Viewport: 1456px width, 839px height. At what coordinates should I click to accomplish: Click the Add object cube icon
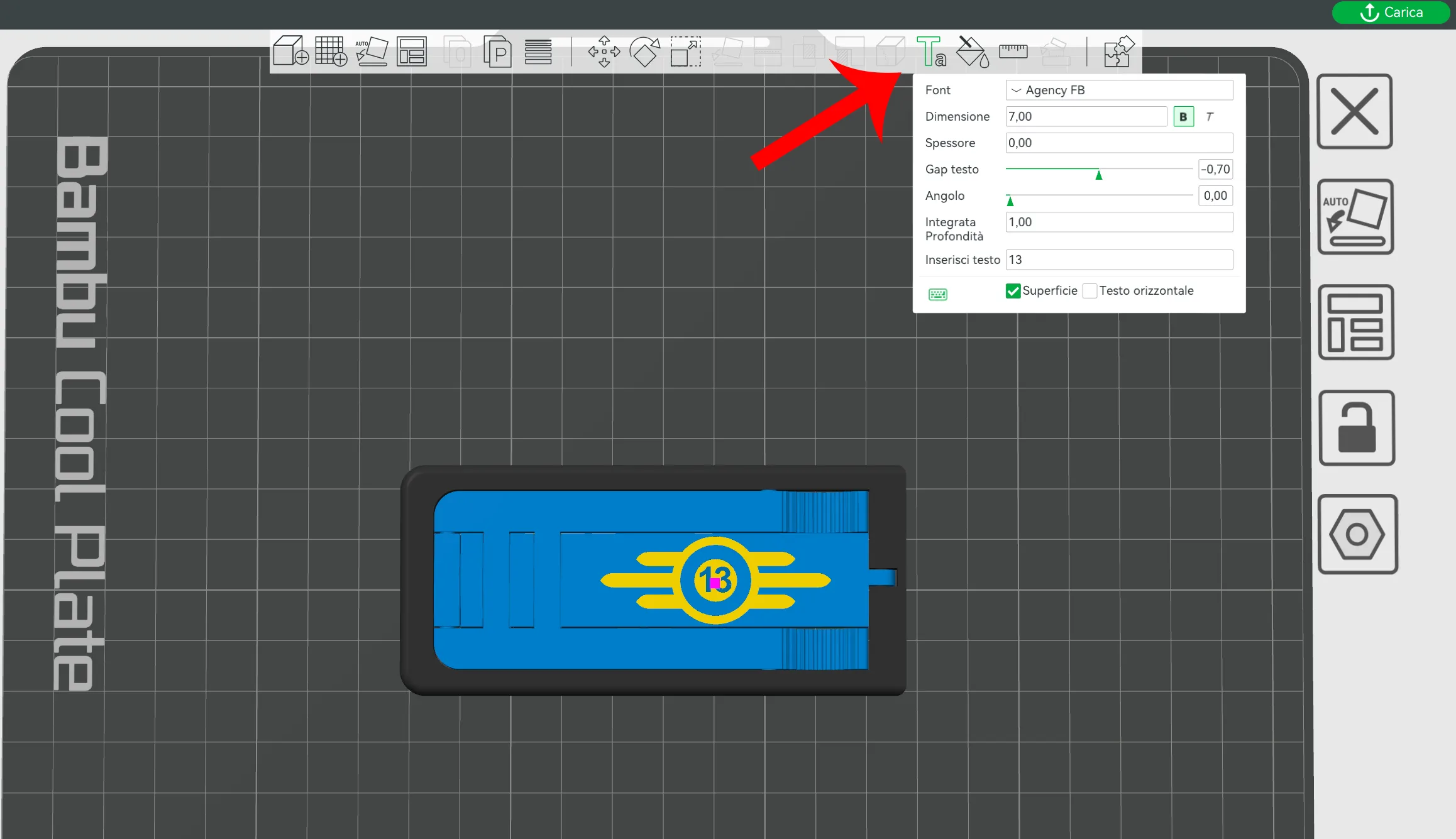[290, 51]
